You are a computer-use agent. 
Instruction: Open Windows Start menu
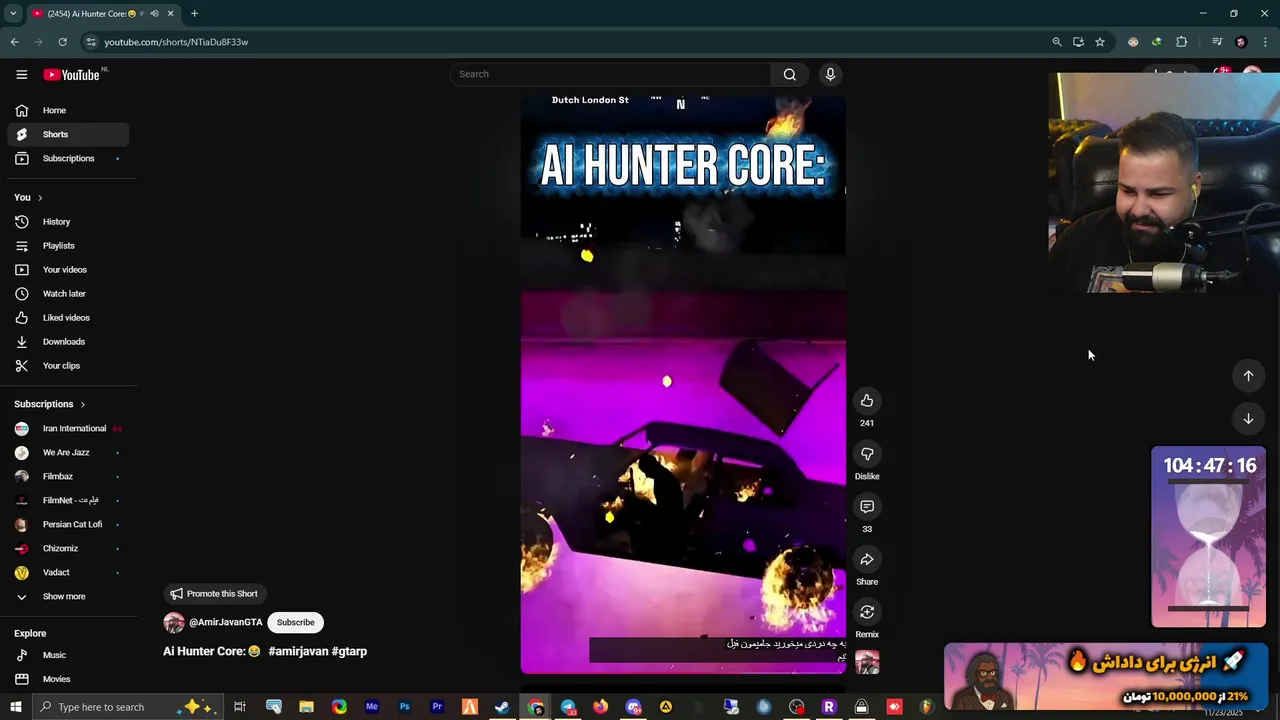(x=15, y=707)
